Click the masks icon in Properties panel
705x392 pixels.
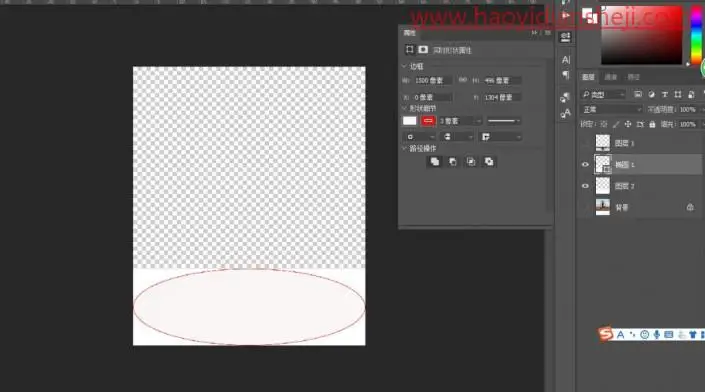coord(423,50)
